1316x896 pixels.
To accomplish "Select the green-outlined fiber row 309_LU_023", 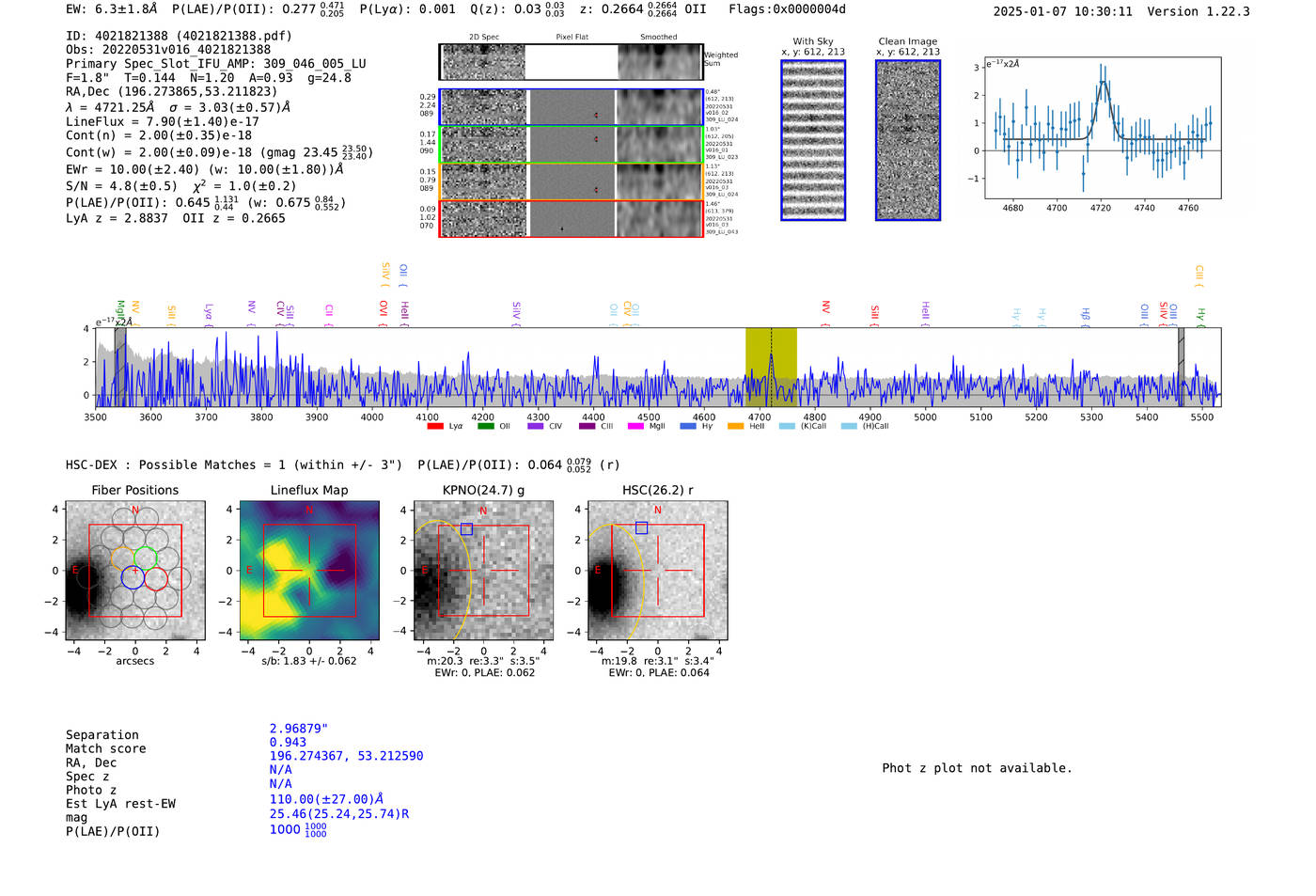I will point(571,144).
